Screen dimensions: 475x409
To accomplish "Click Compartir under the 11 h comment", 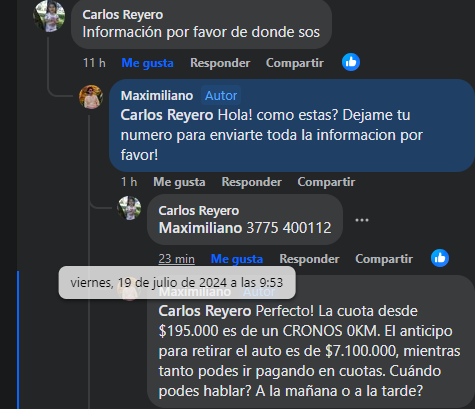I will click(295, 63).
